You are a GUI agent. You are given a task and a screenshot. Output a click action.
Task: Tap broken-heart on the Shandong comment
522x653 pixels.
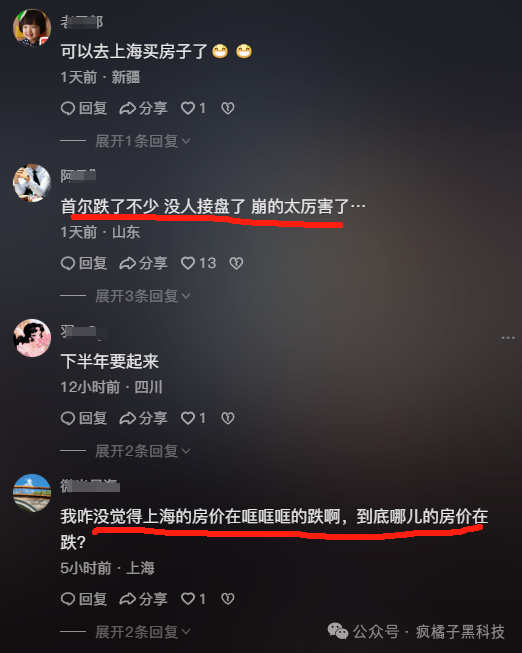point(236,263)
